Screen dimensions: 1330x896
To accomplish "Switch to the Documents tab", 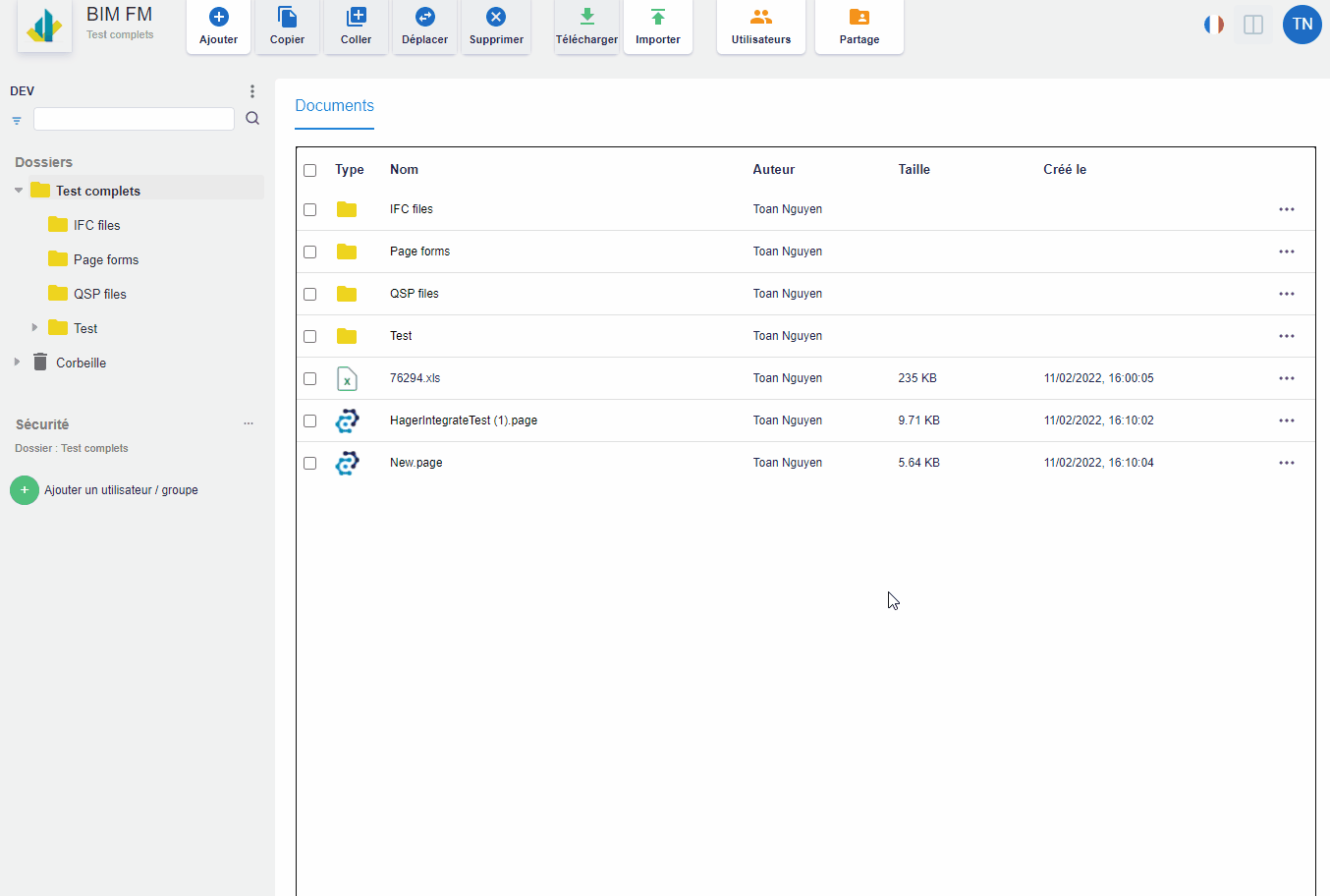I will tap(334, 106).
